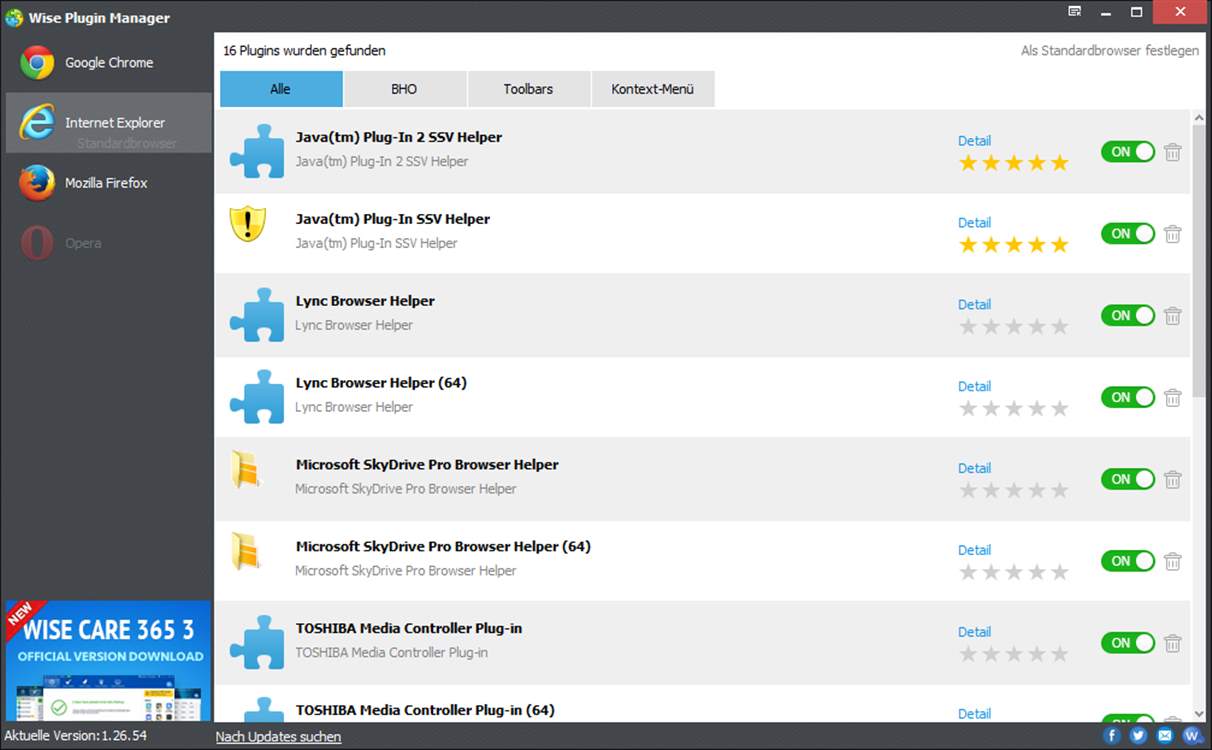Open the Wise website icon in status bar
Screen dimensions: 1212x750
pos(1192,736)
